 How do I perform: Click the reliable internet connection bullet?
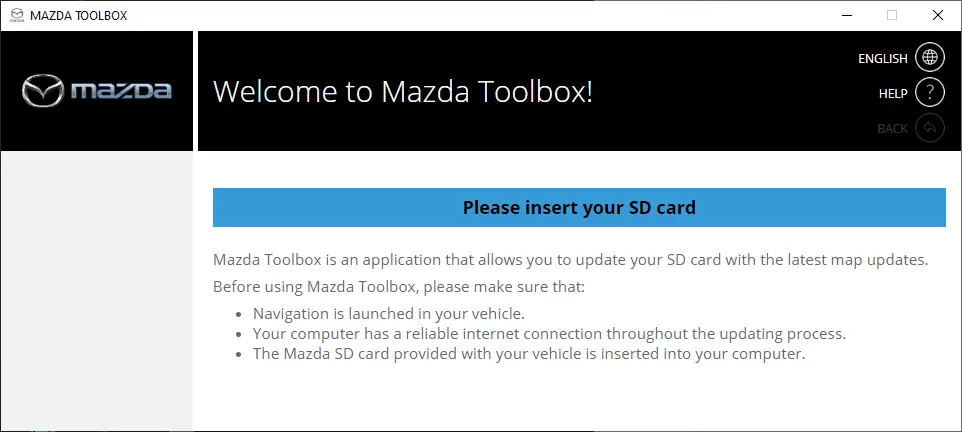(549, 333)
